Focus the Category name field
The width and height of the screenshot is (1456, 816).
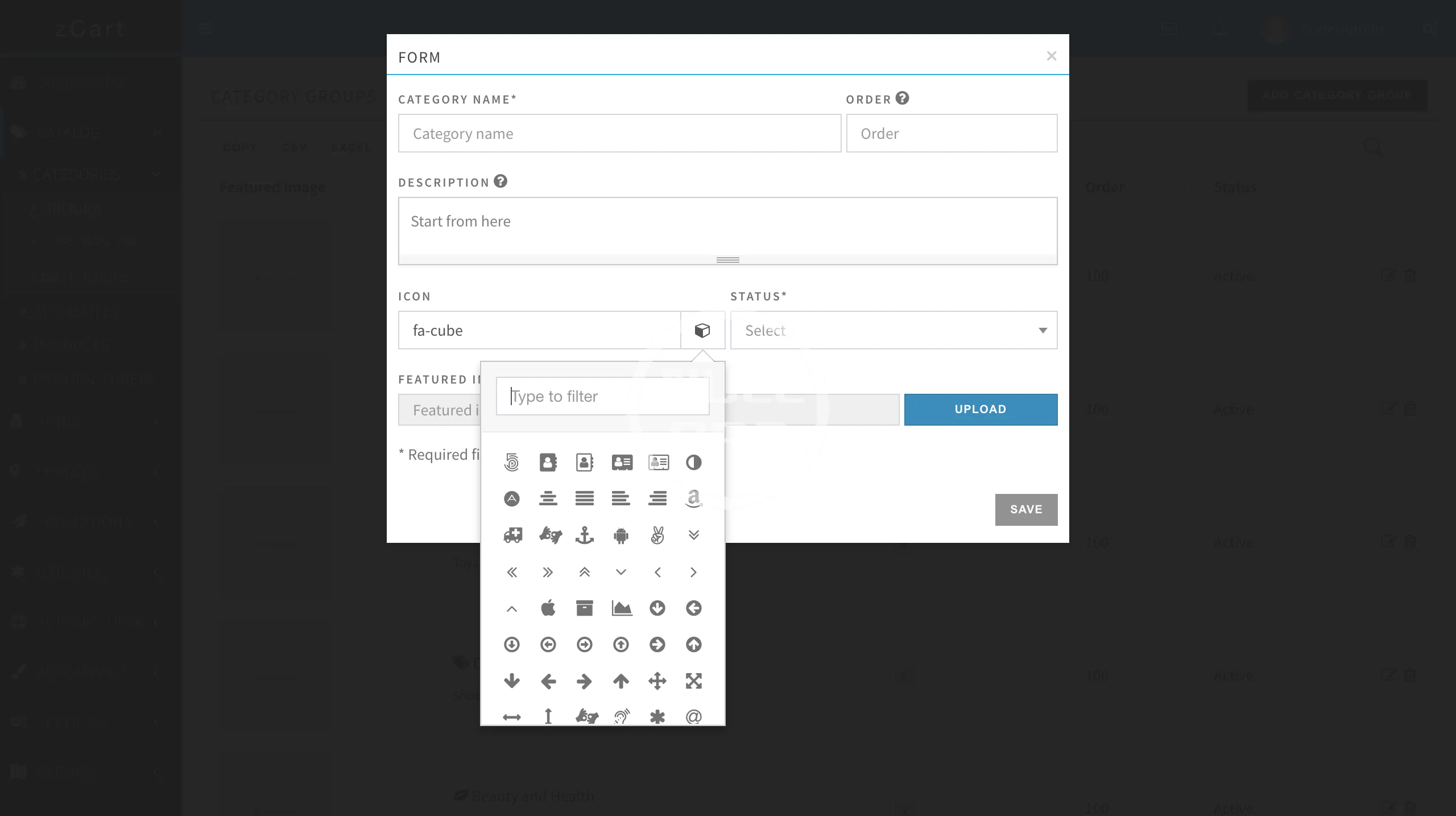coord(619,133)
